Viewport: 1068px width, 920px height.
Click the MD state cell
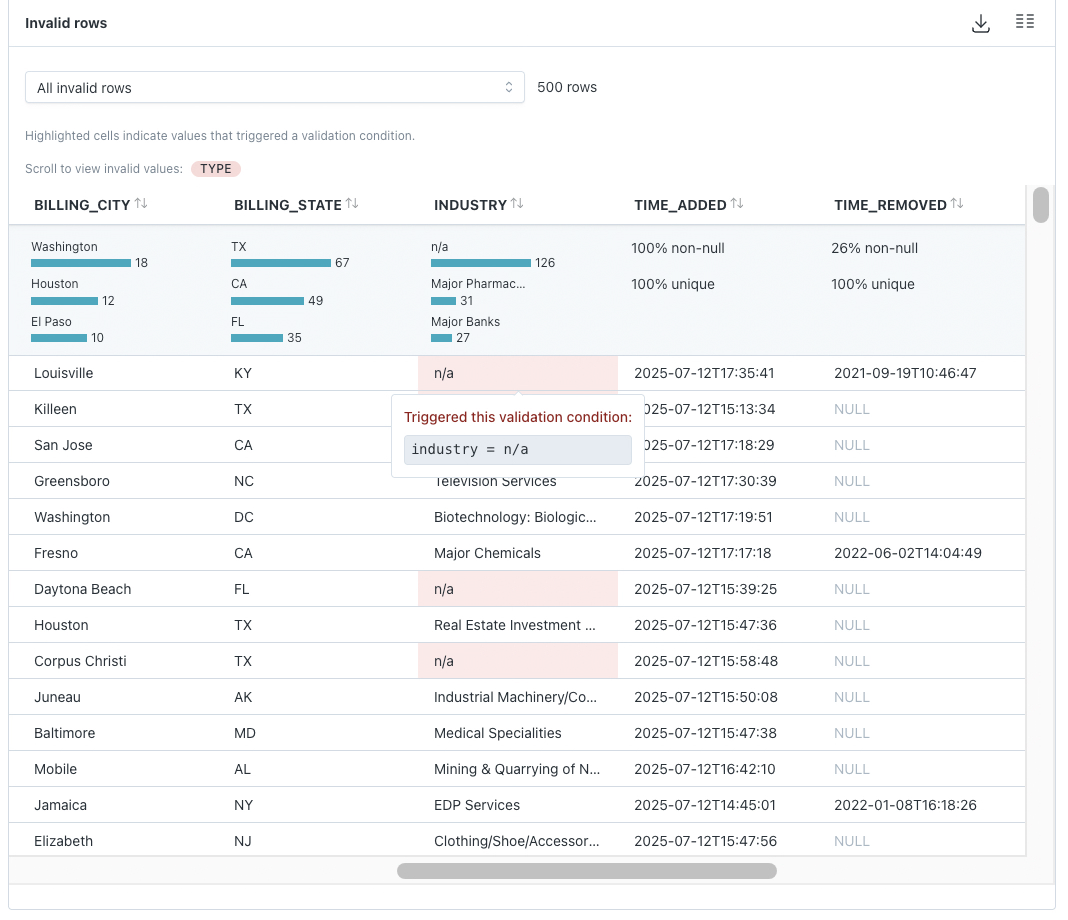(x=245, y=733)
